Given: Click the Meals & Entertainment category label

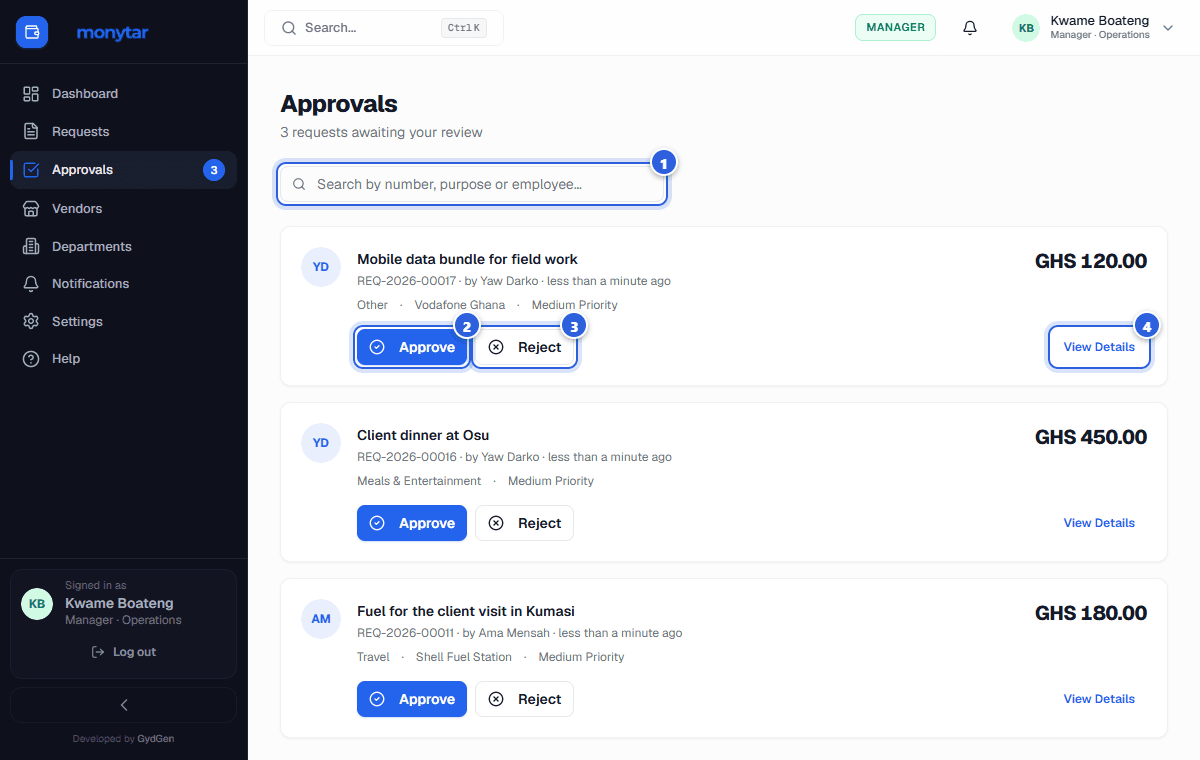Looking at the screenshot, I should coord(419,481).
